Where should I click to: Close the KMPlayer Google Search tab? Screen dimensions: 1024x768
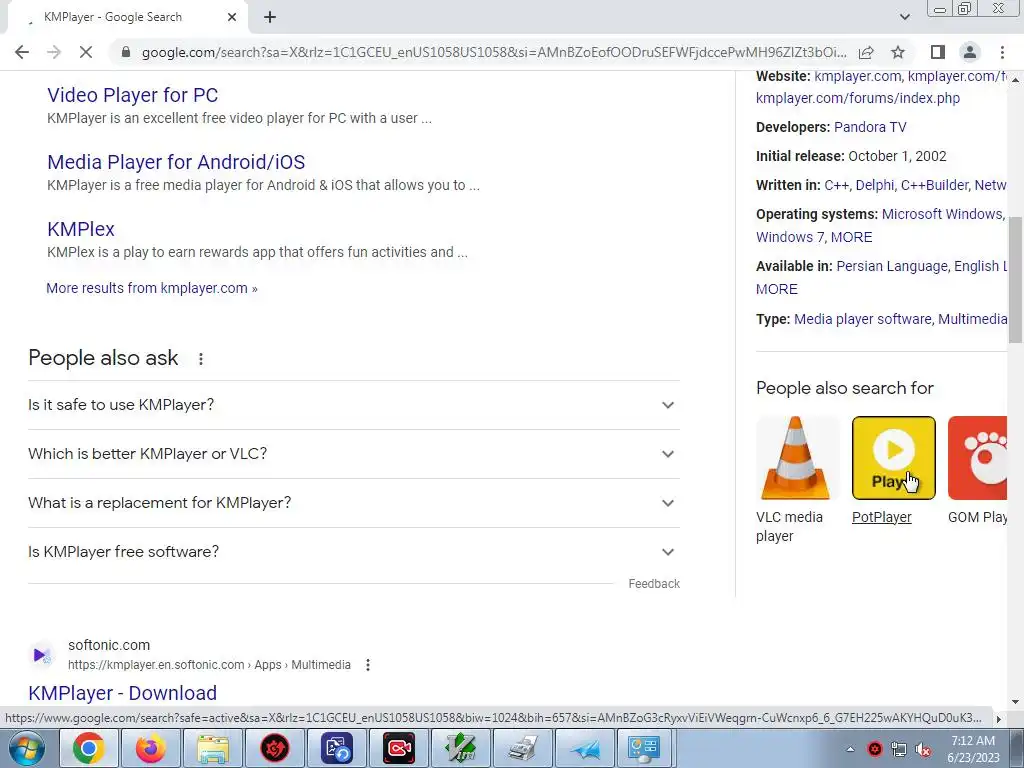coord(232,18)
